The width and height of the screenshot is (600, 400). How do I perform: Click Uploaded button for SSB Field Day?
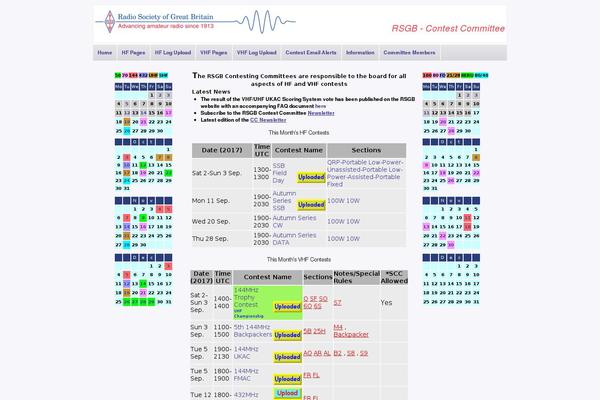(x=311, y=178)
